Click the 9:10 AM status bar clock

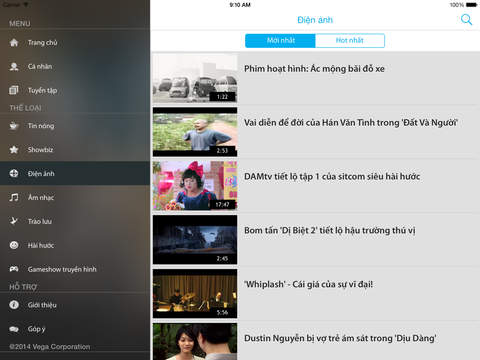pos(240,5)
